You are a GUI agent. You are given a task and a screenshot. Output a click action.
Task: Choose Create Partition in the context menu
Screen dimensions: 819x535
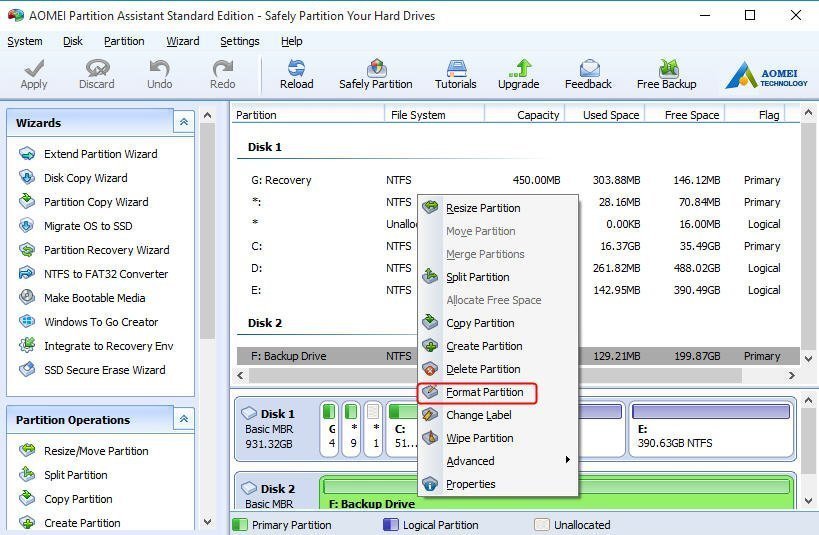498,346
